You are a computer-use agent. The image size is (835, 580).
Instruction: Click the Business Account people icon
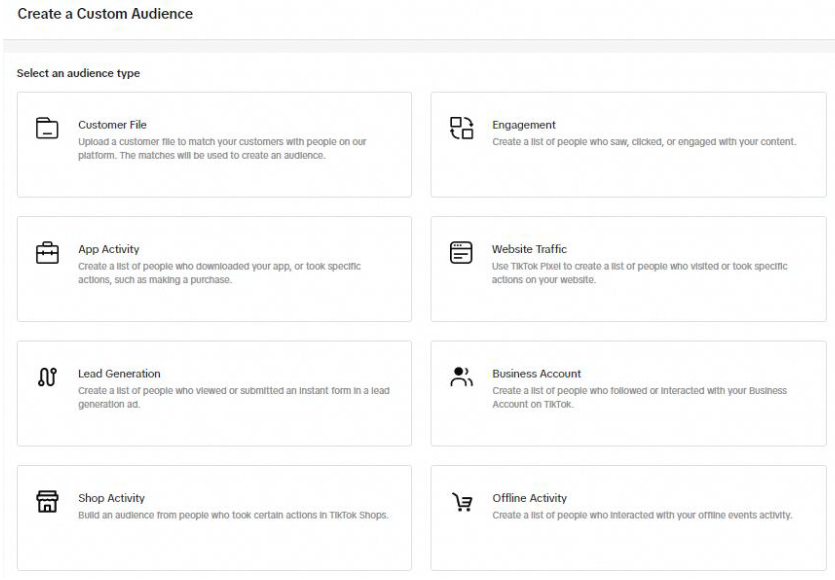pos(460,377)
